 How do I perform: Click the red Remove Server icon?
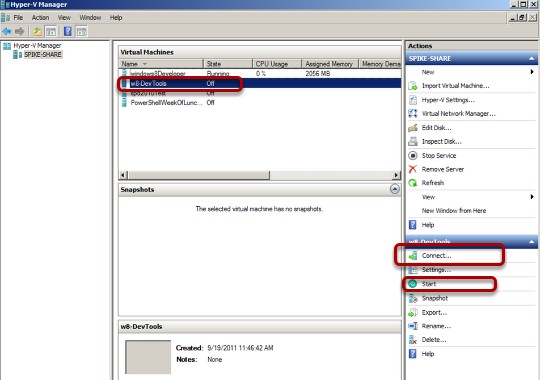413,169
